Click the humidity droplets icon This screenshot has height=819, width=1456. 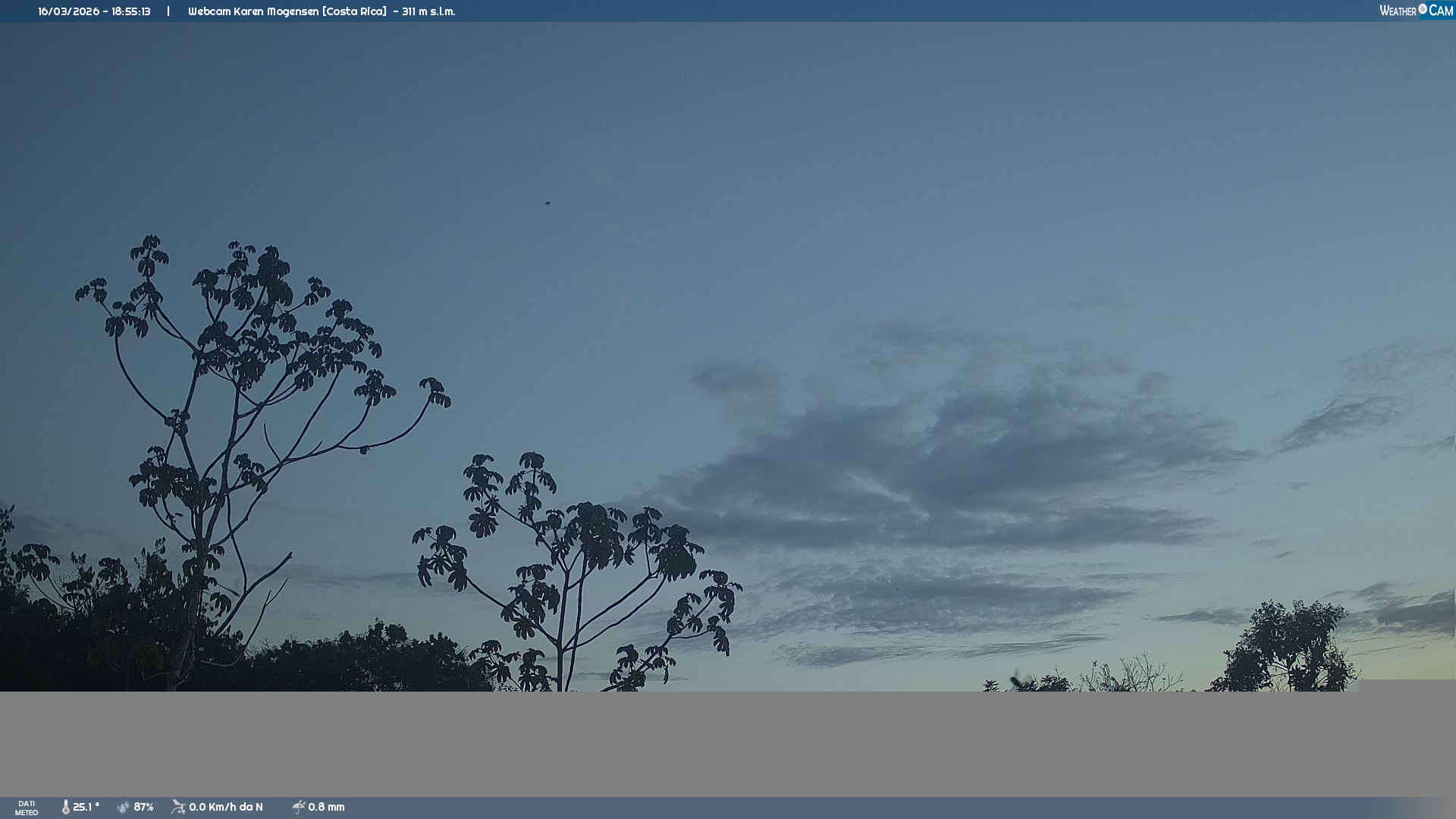point(124,807)
